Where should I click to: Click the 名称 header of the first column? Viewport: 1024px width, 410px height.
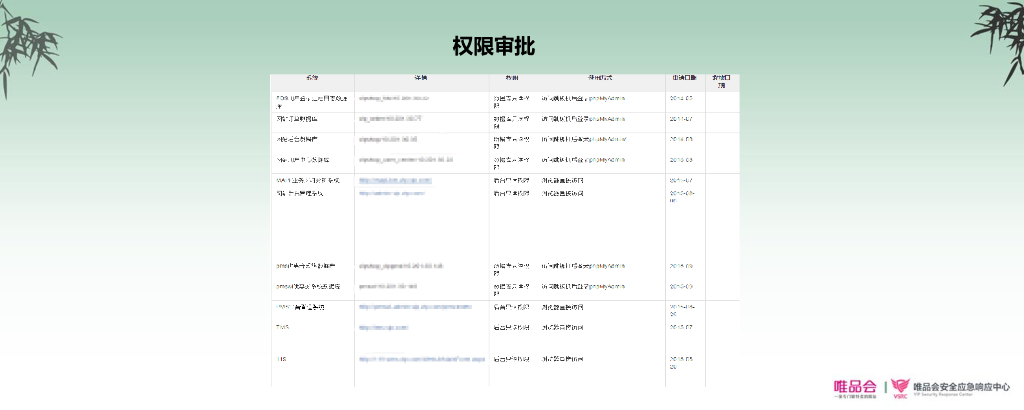[x=312, y=79]
